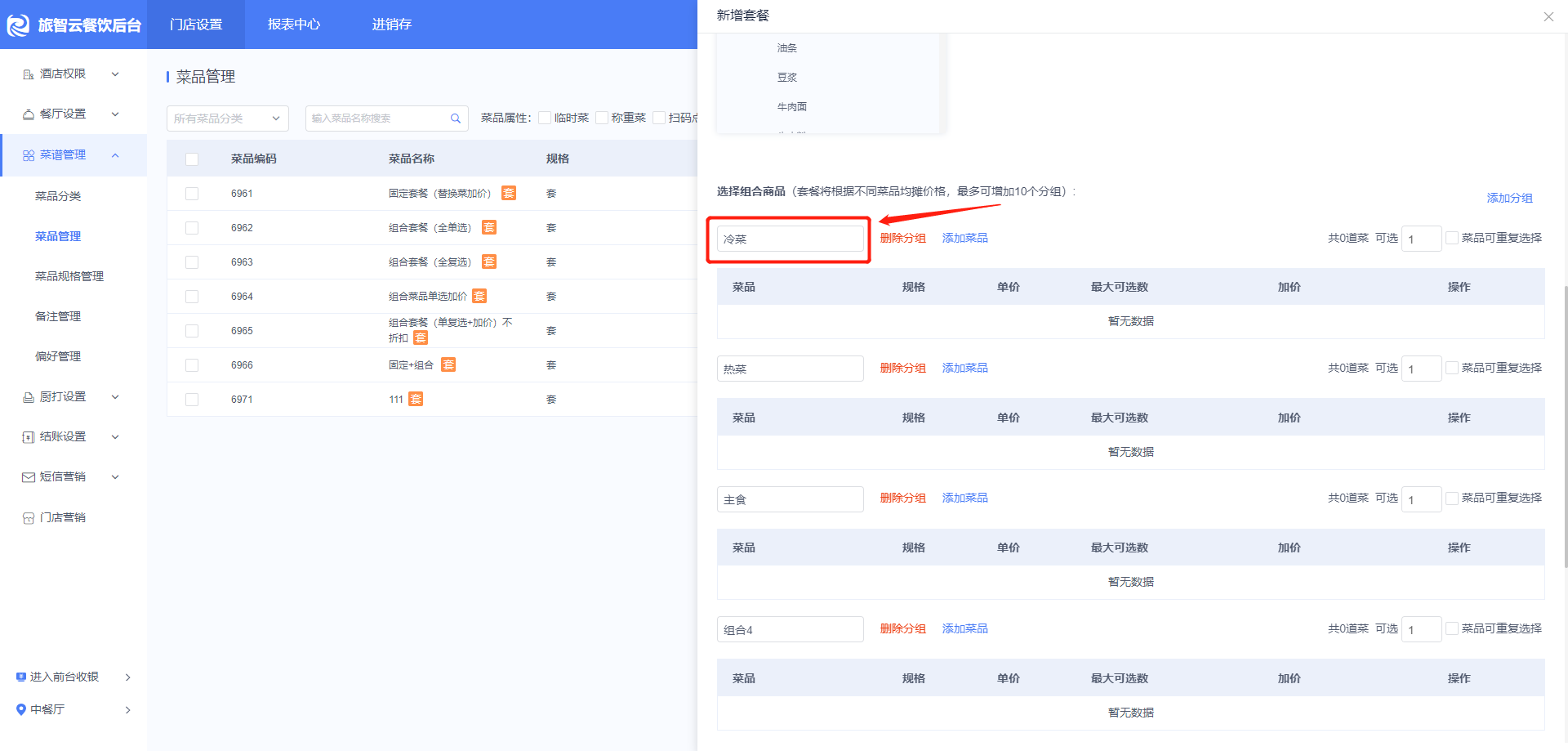This screenshot has width=1568, height=751.
Task: Enable 菜品可重复选择 for 冷菜 group
Action: click(x=1452, y=238)
